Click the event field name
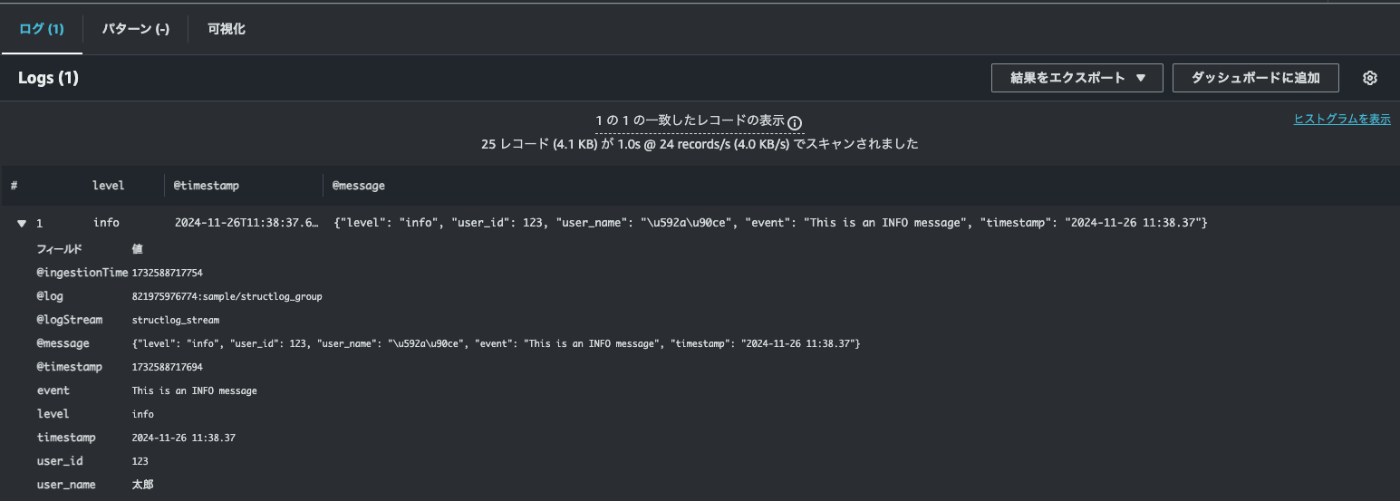Image resolution: width=1400 pixels, height=501 pixels. point(53,391)
